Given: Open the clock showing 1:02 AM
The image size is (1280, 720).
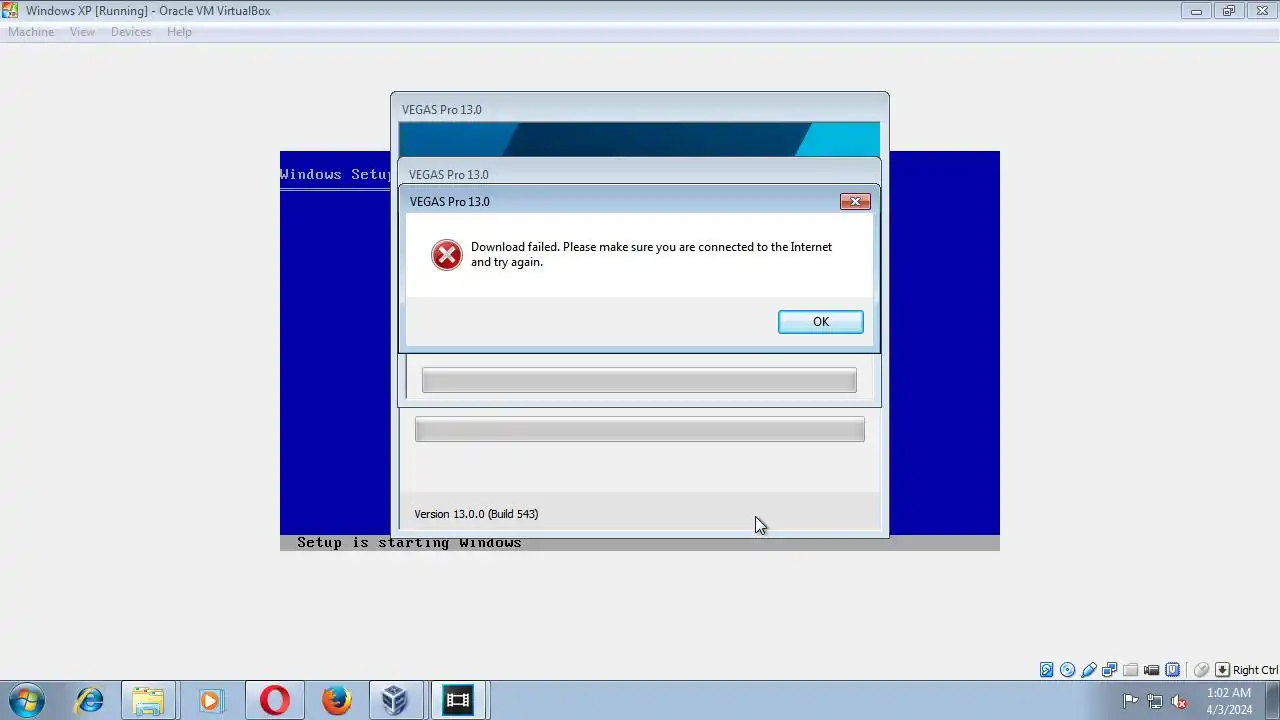Looking at the screenshot, I should click(x=1229, y=701).
